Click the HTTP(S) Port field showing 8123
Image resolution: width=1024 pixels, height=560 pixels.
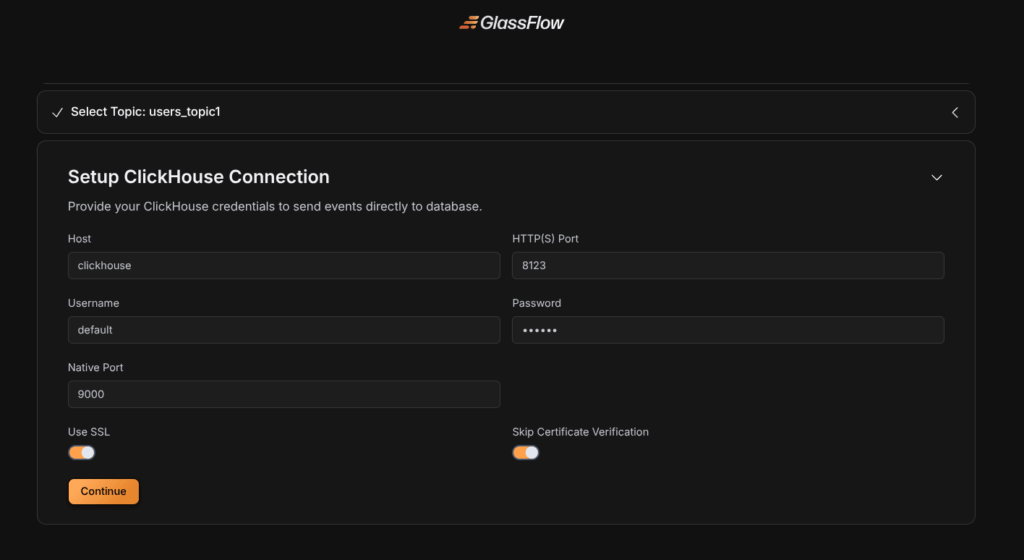pyautogui.click(x=728, y=266)
